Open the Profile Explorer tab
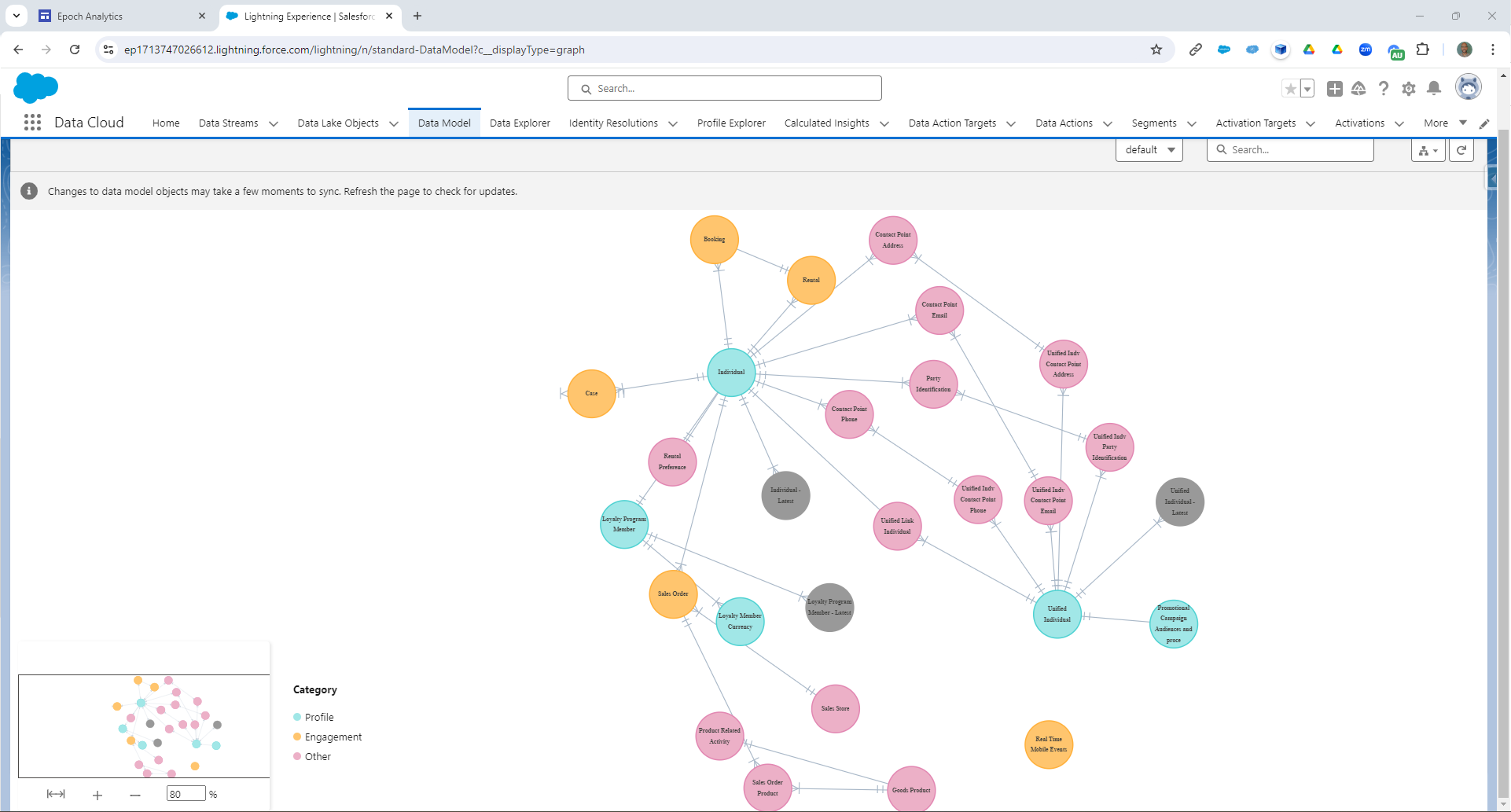Screen dimensions: 1511x812 pyautogui.click(x=731, y=123)
